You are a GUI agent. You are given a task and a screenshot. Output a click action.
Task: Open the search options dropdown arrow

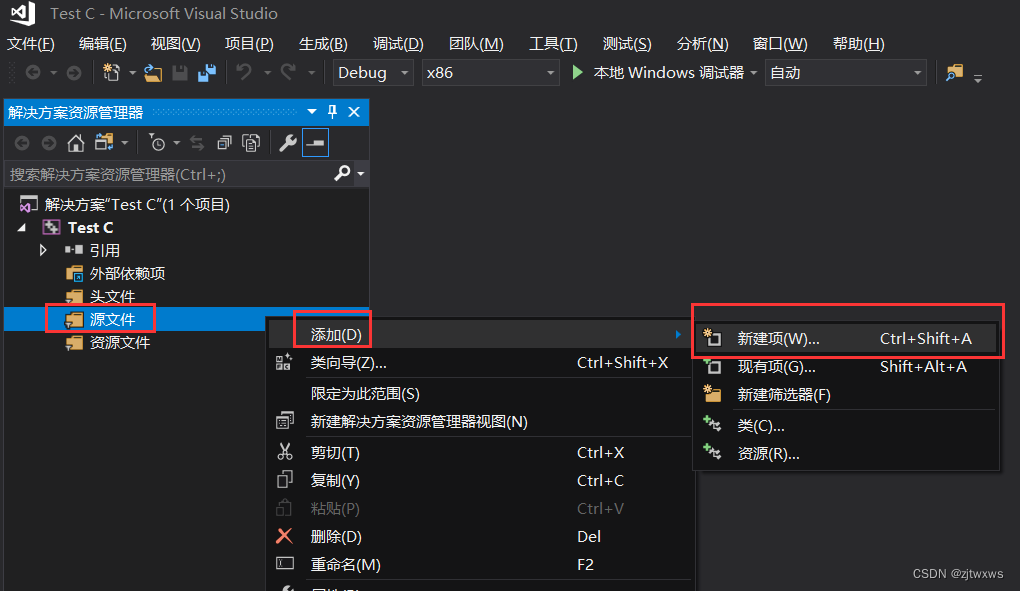pyautogui.click(x=360, y=174)
